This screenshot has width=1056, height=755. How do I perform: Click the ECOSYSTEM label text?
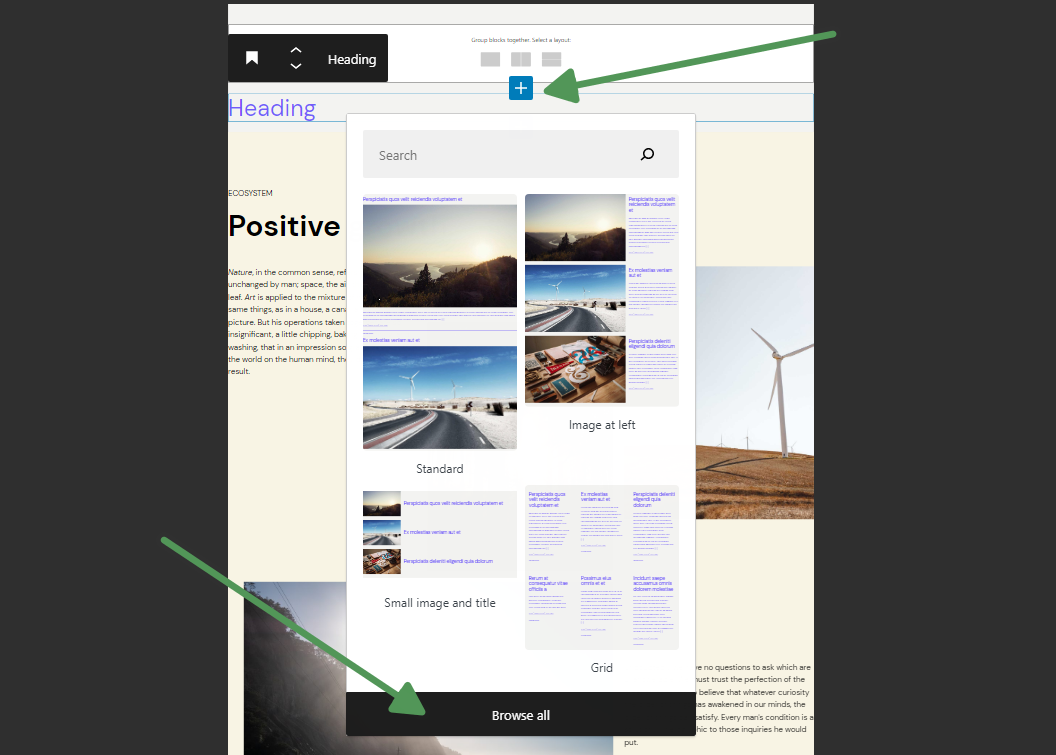(x=251, y=193)
